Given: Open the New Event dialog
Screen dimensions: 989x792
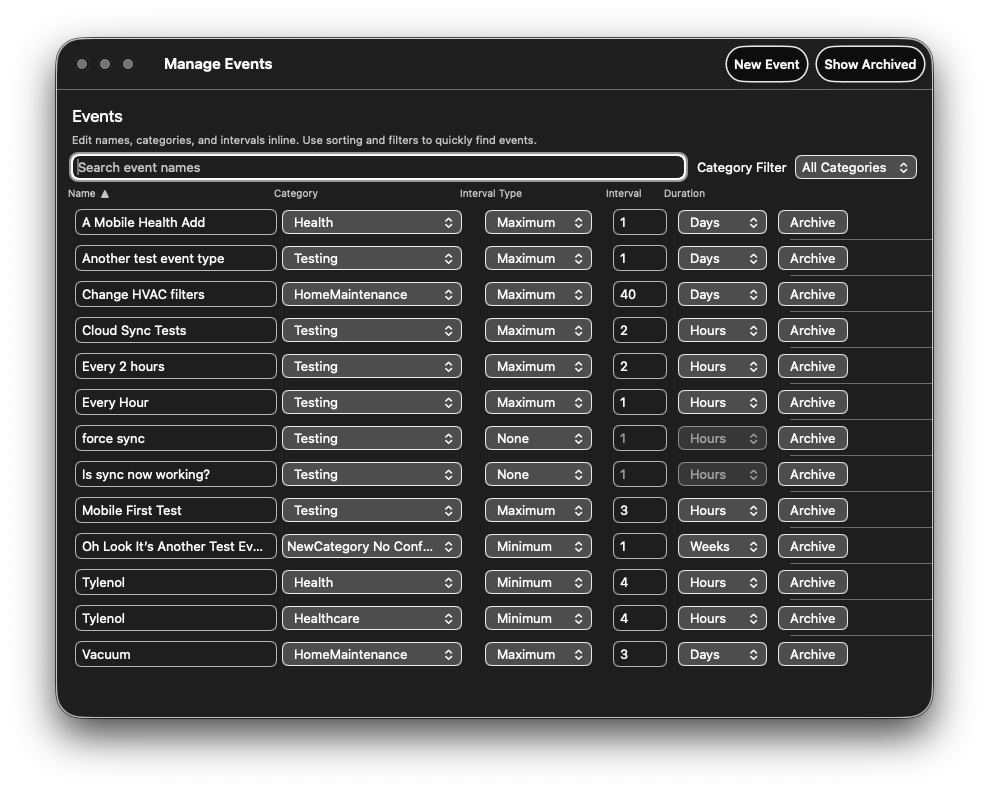Looking at the screenshot, I should coord(766,63).
